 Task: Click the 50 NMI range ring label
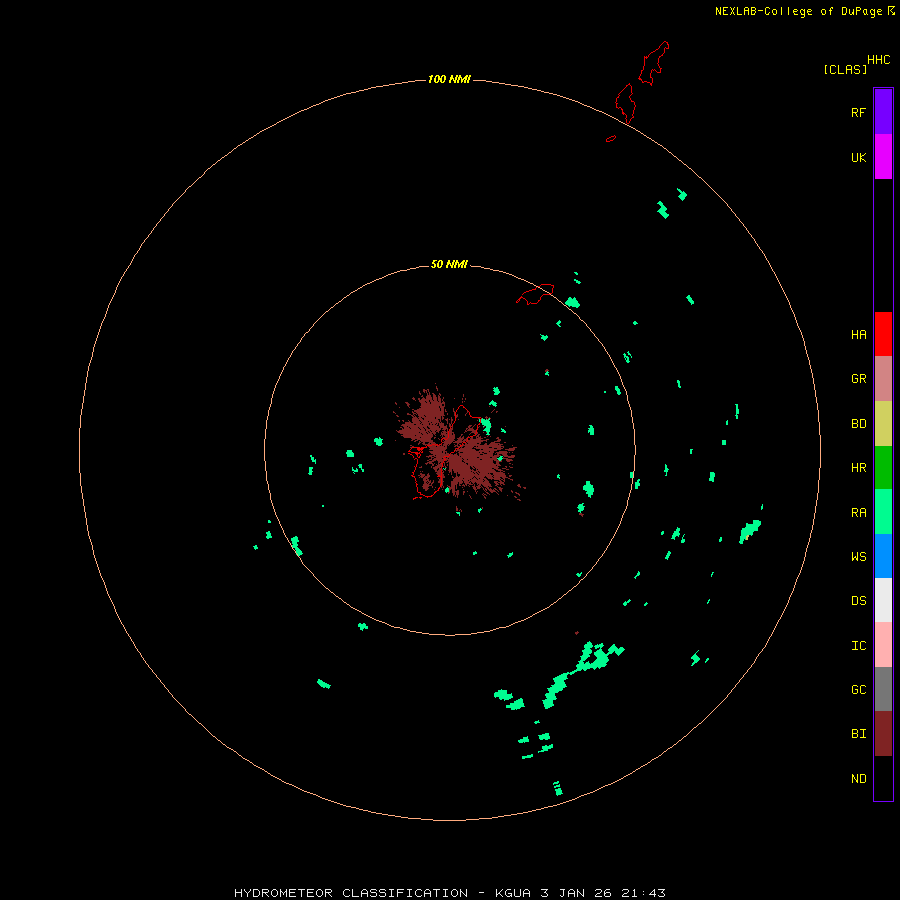pos(449,264)
